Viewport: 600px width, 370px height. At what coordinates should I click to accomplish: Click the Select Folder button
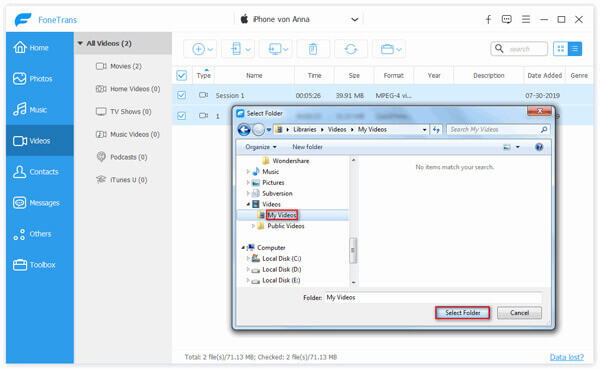pos(463,313)
